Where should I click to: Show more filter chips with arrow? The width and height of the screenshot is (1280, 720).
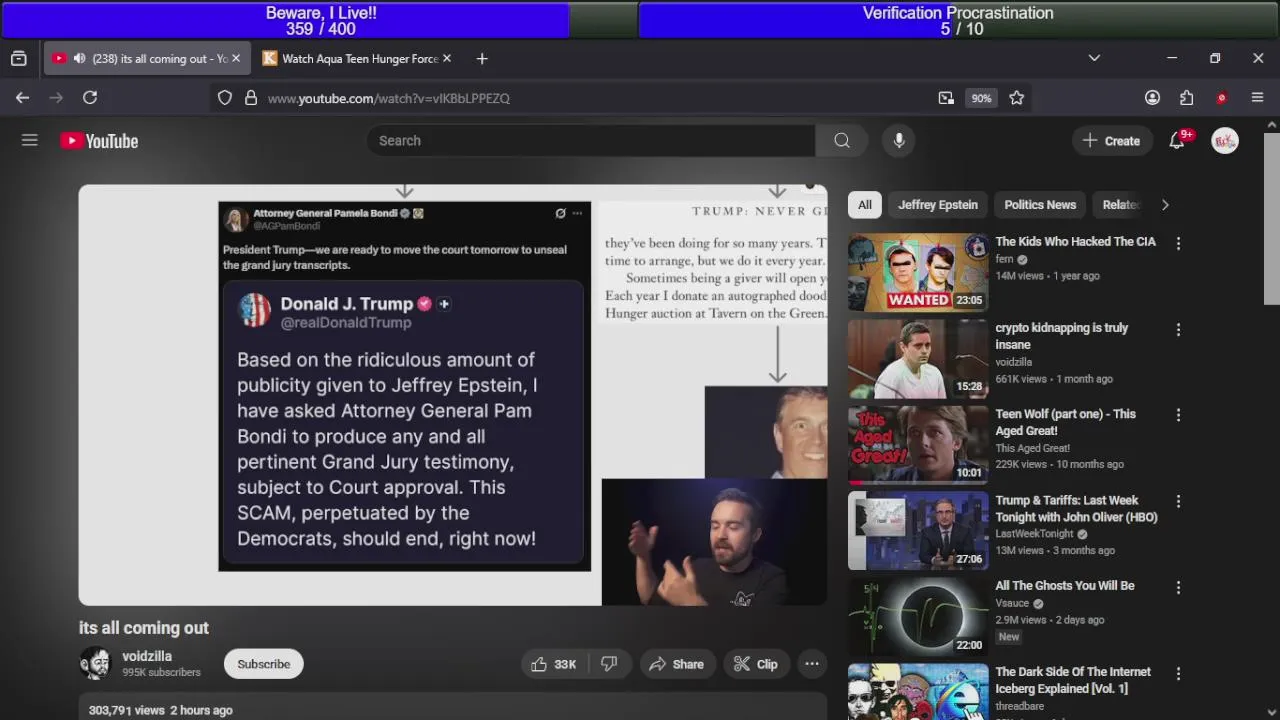[1165, 205]
